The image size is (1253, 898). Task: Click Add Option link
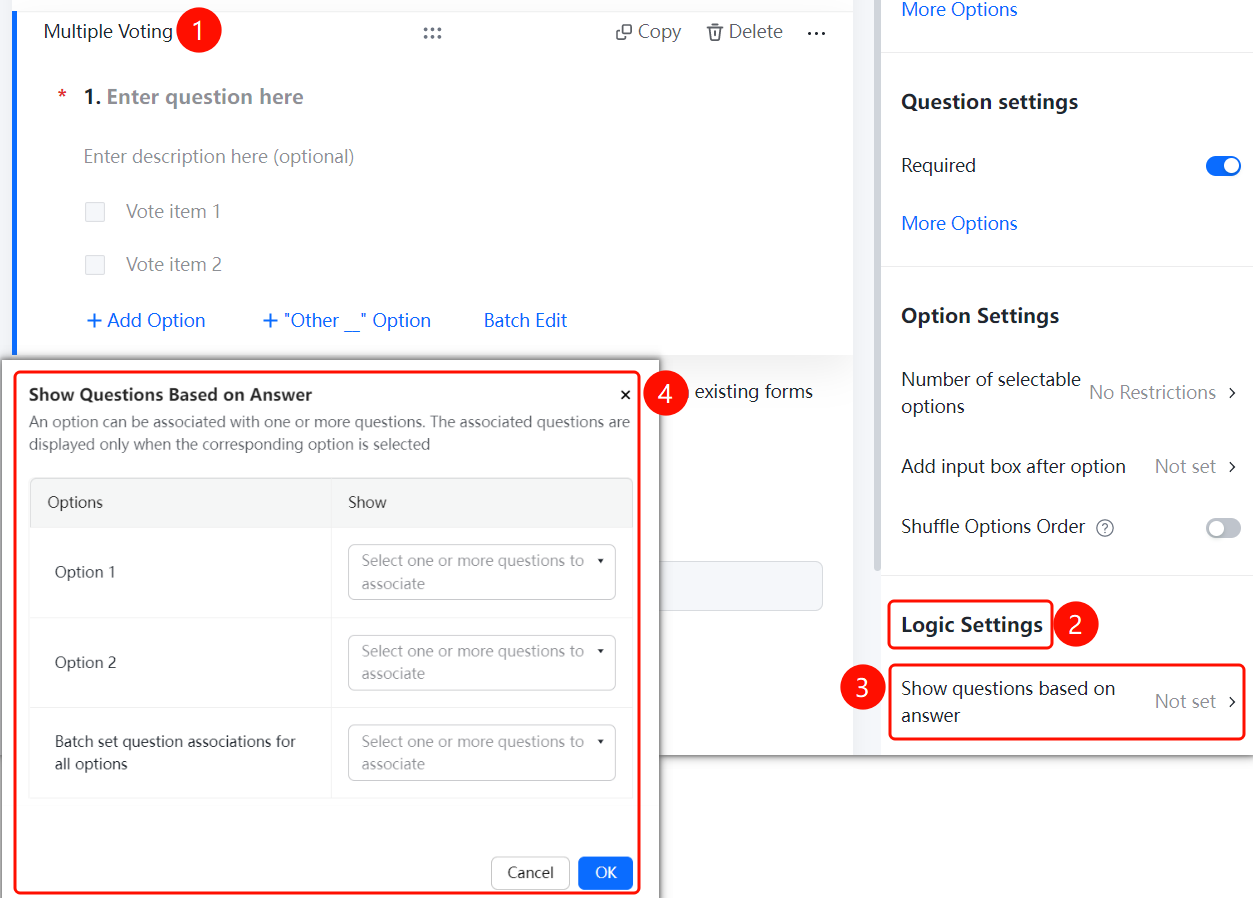[146, 321]
